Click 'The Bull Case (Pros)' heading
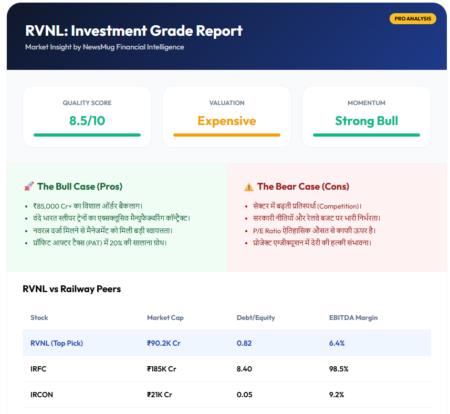Viewport: 450px width, 414px height. [x=80, y=186]
